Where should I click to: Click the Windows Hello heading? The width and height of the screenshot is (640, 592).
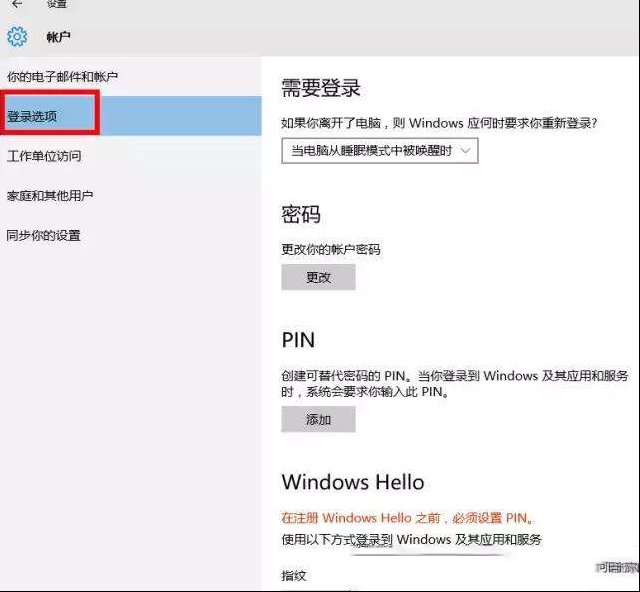coord(353,482)
